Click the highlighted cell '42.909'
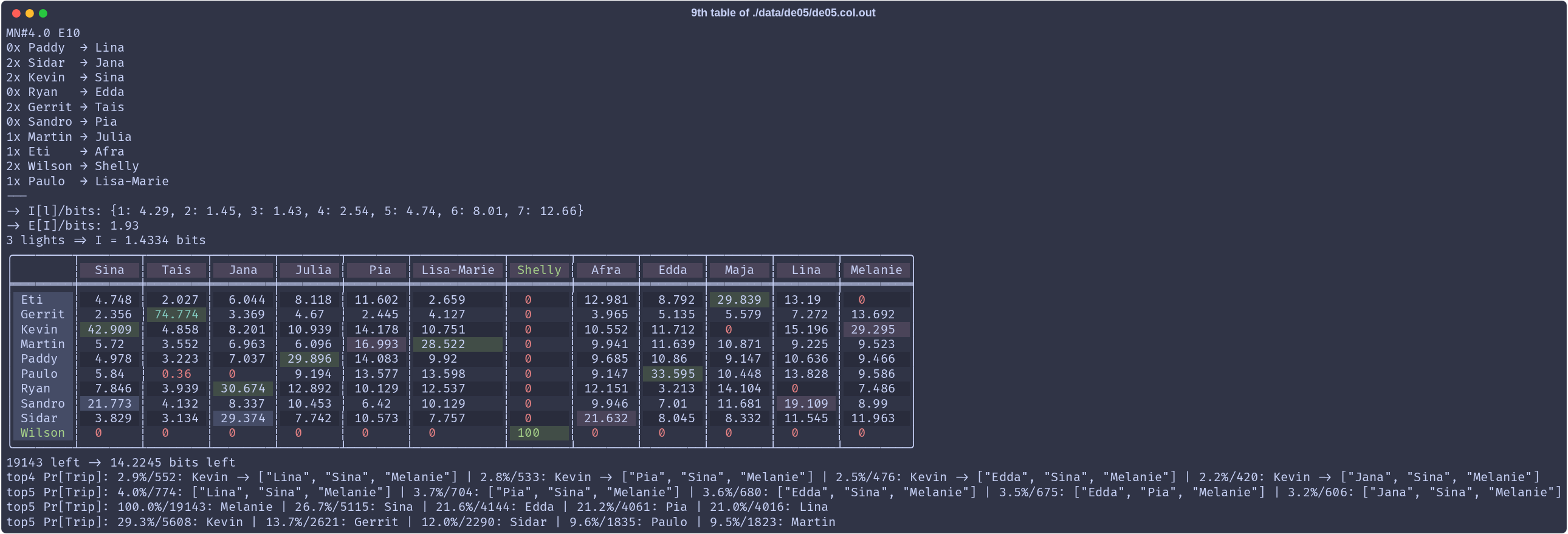1568x534 pixels. tap(109, 330)
